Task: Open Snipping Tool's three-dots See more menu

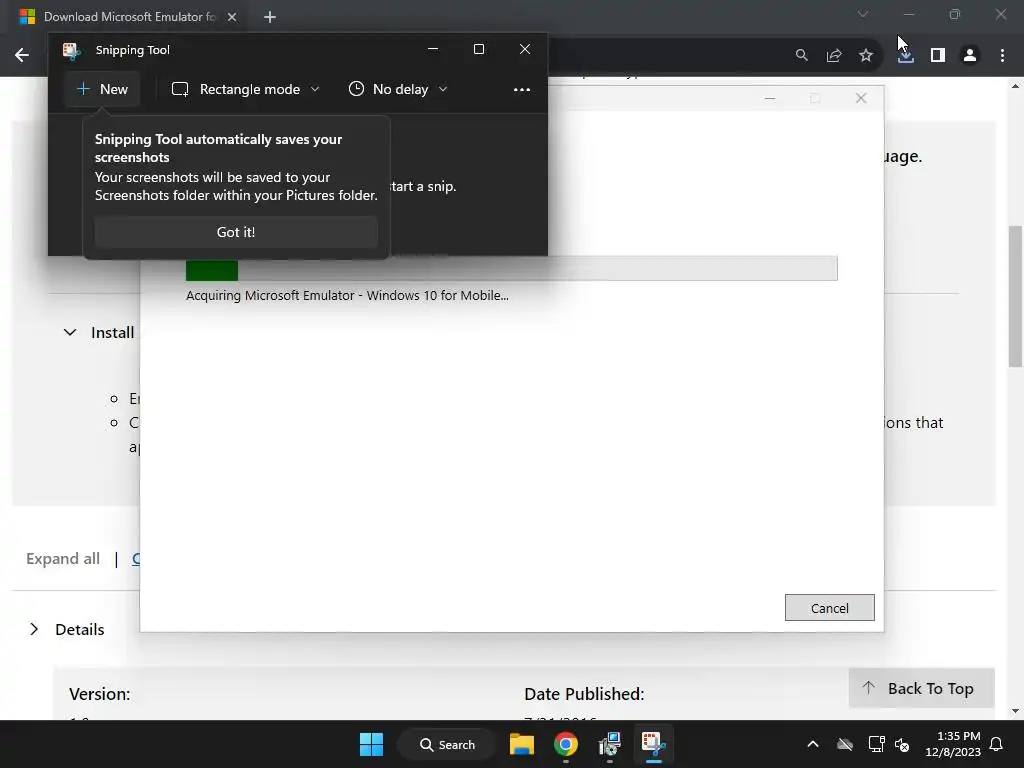Action: [522, 89]
